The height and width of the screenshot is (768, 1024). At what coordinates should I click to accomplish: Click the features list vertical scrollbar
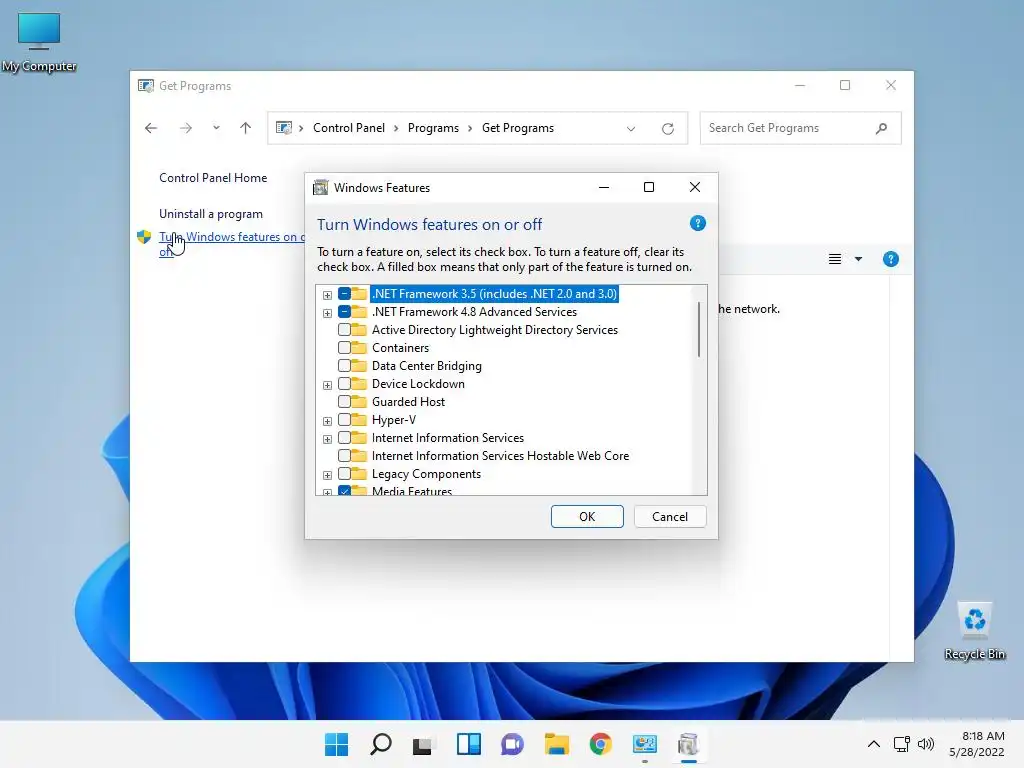pos(699,329)
